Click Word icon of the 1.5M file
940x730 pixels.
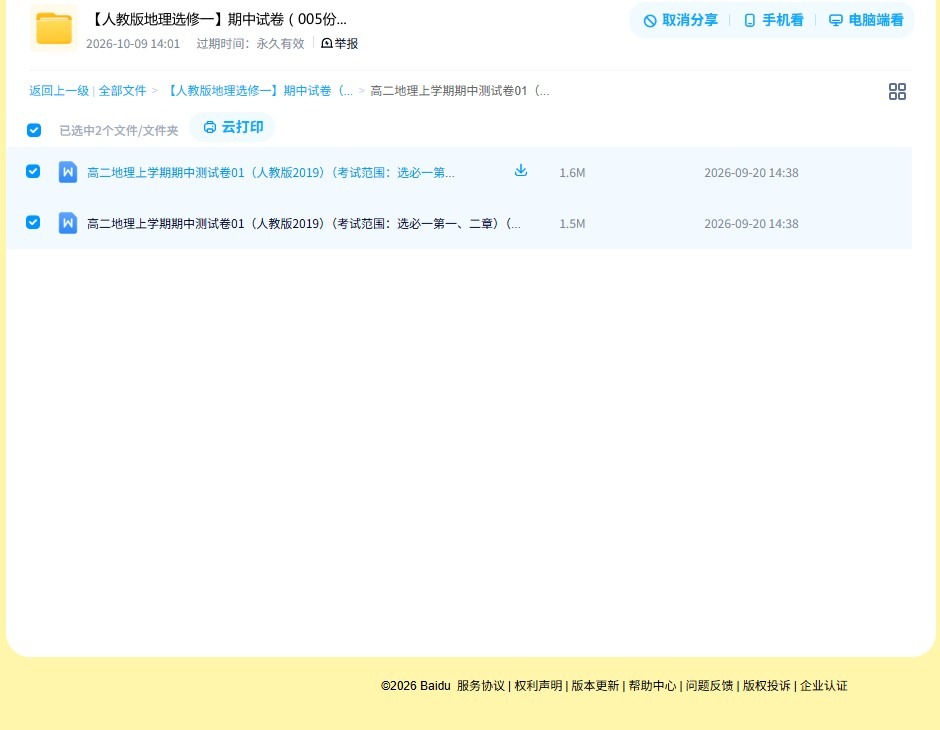pos(68,223)
